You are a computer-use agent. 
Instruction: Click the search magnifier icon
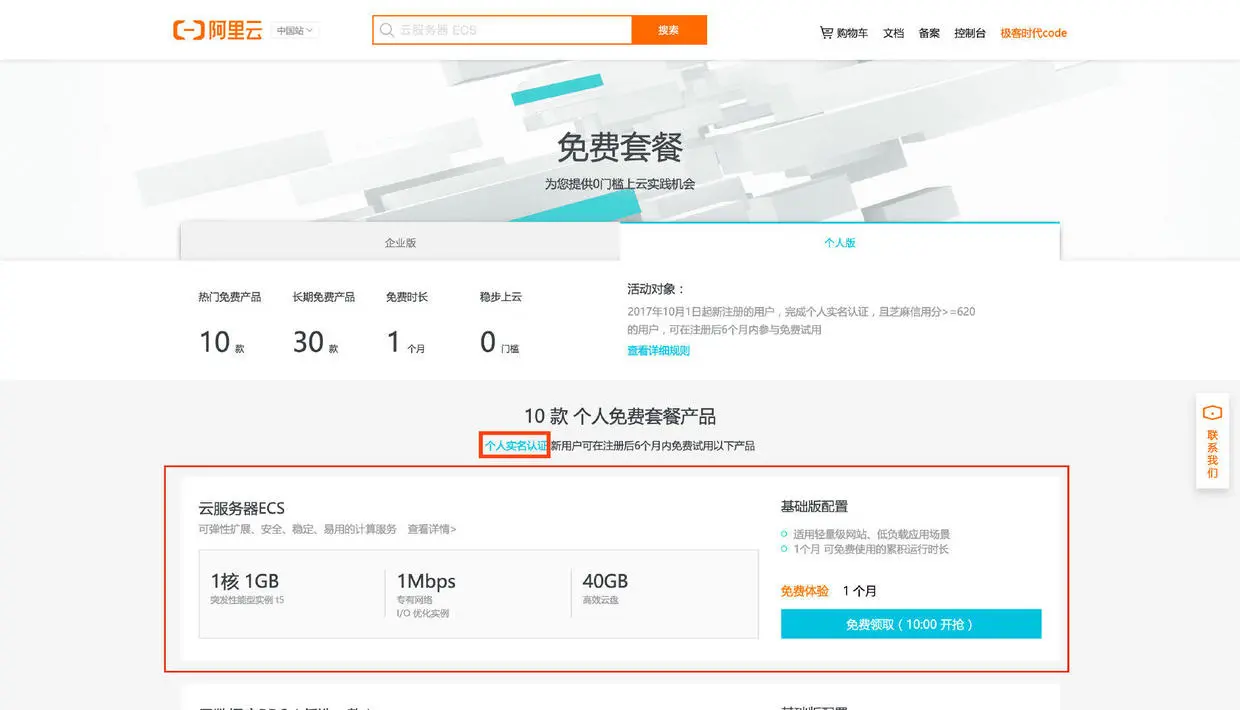(x=386, y=30)
